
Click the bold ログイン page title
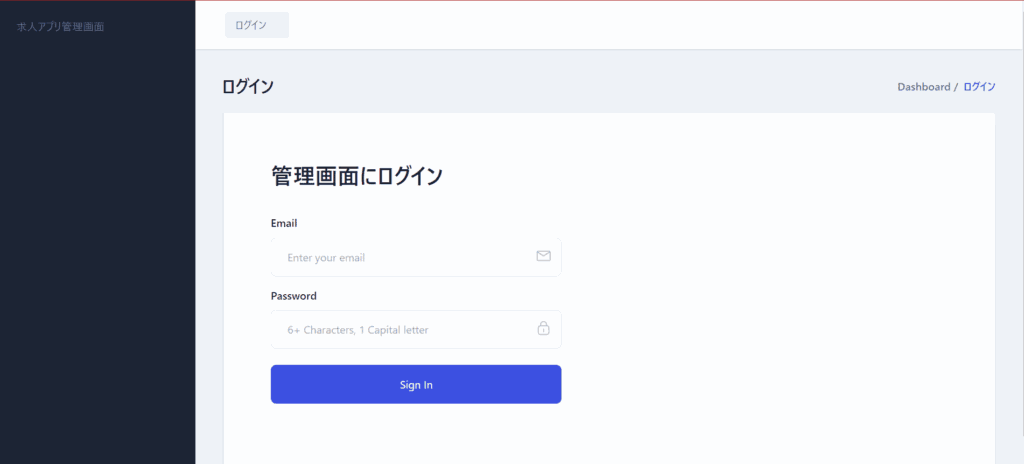tap(248, 87)
